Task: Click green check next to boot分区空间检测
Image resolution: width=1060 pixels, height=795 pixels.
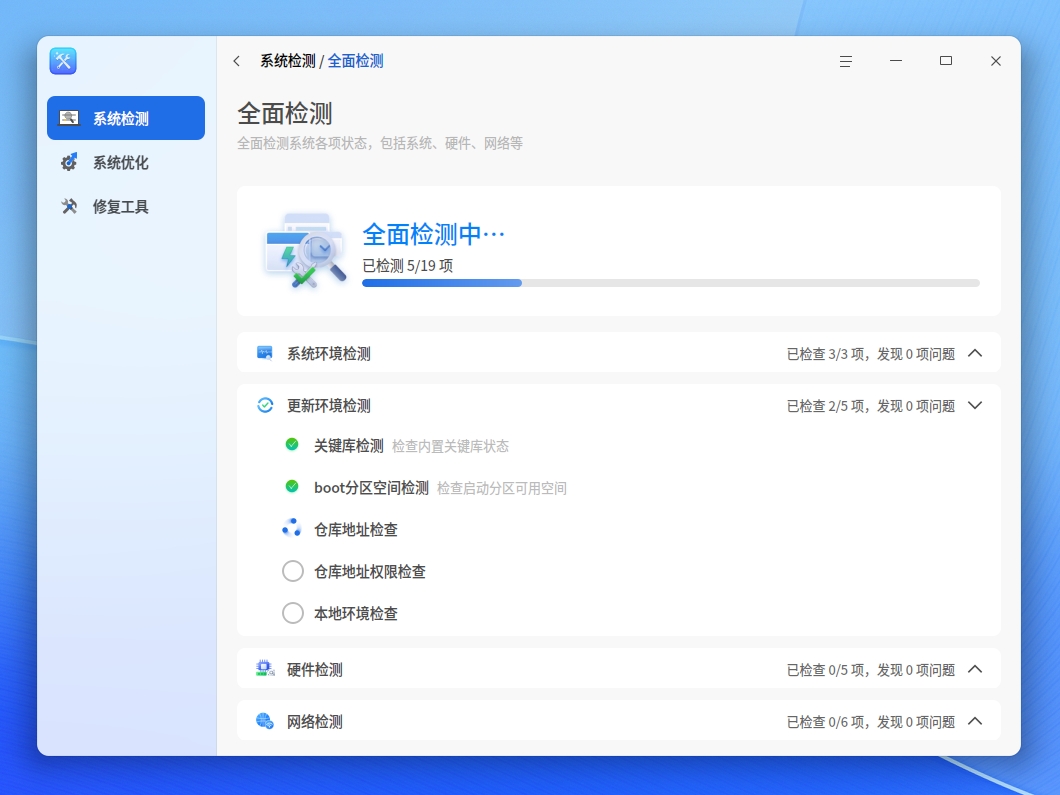Action: pos(292,486)
